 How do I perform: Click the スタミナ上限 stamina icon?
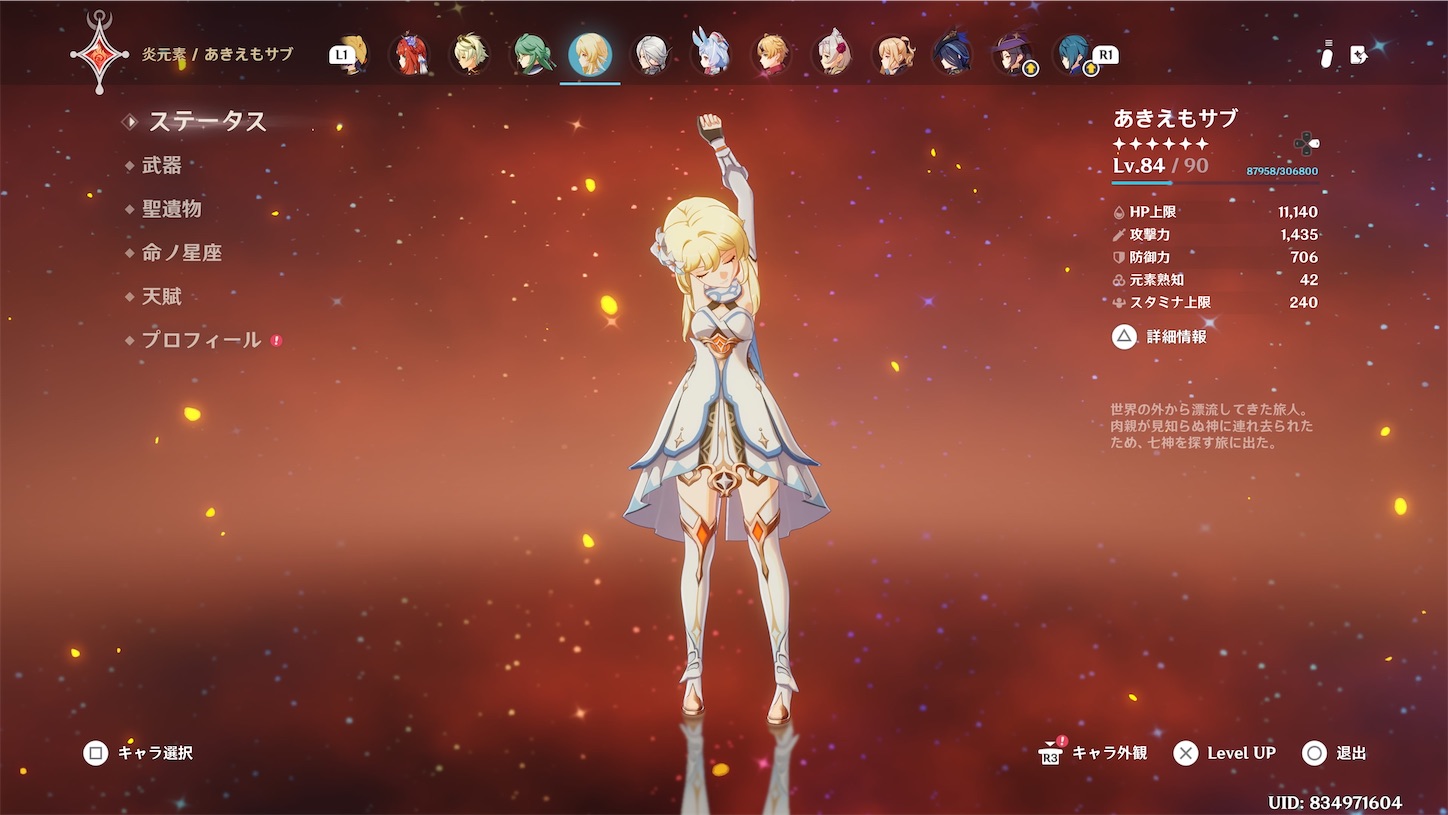(x=1119, y=302)
